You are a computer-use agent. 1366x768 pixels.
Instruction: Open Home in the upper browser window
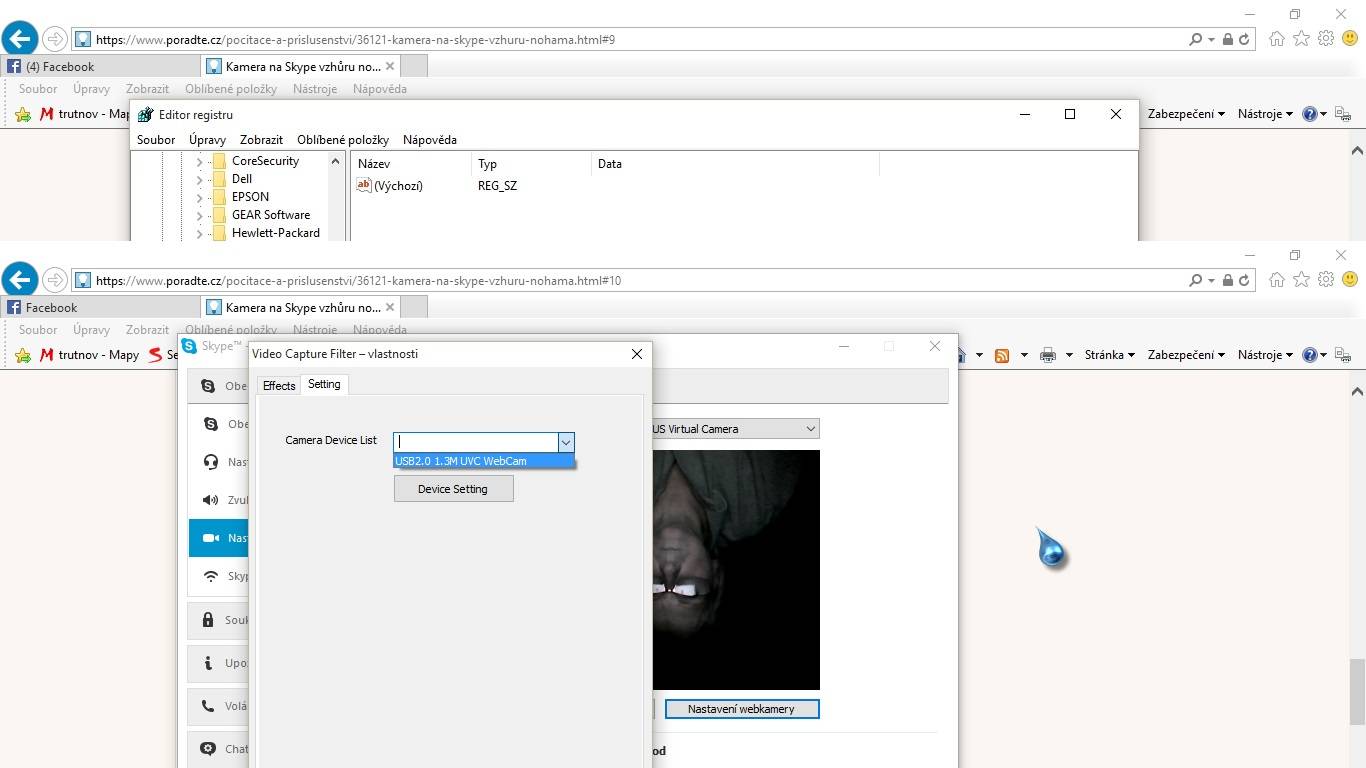click(1277, 39)
